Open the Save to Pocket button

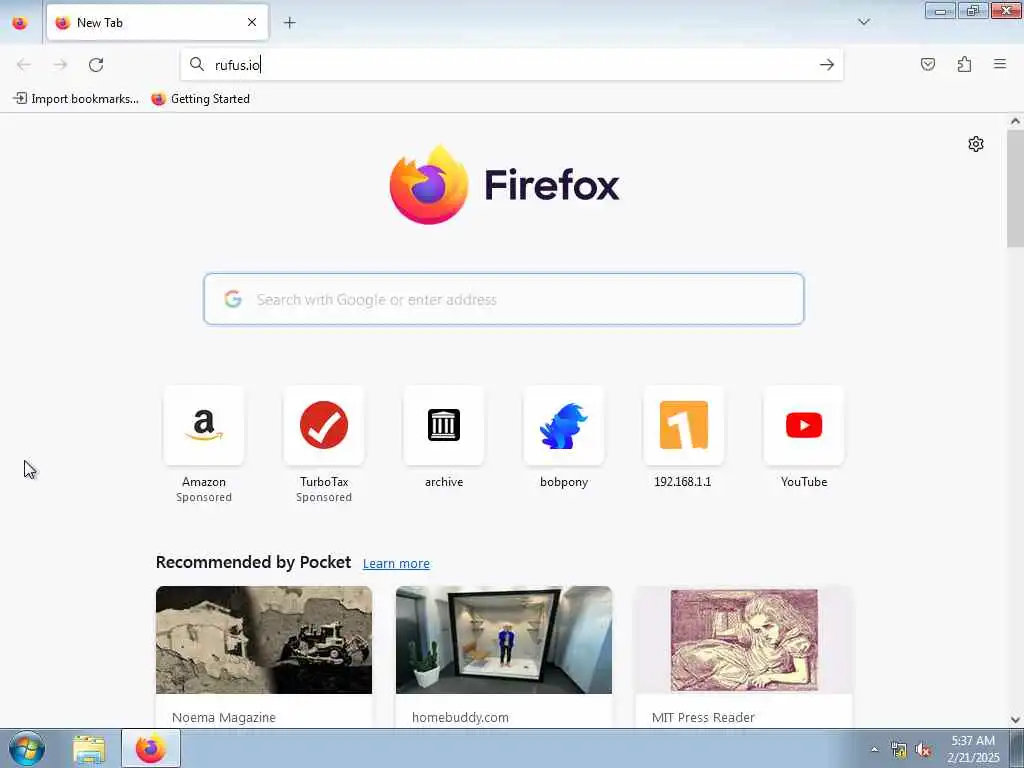[x=928, y=64]
